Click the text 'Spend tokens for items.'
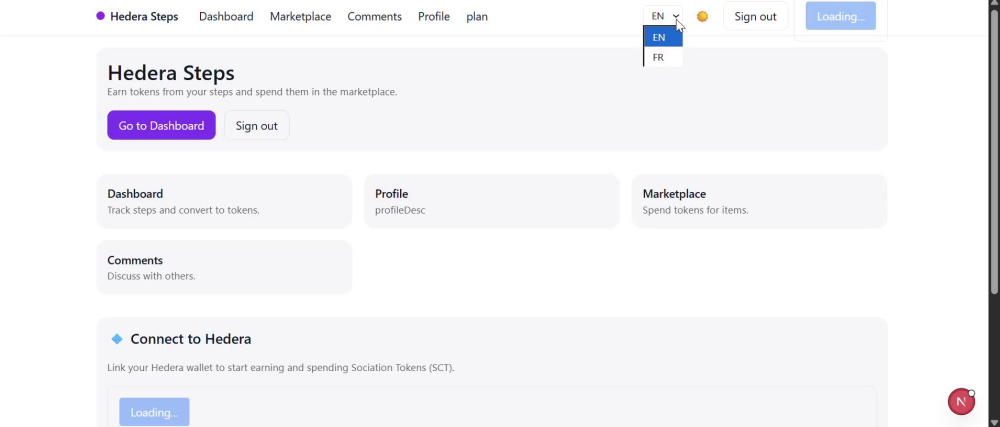Image resolution: width=1000 pixels, height=427 pixels. point(695,210)
